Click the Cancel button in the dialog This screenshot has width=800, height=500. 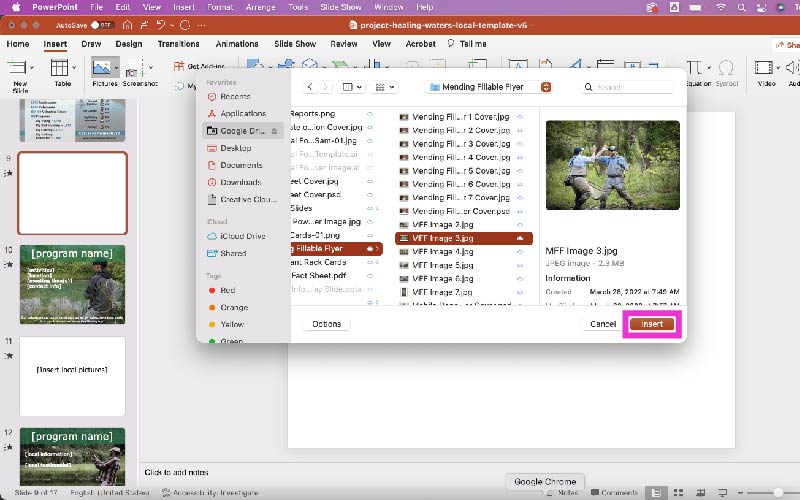[603, 324]
